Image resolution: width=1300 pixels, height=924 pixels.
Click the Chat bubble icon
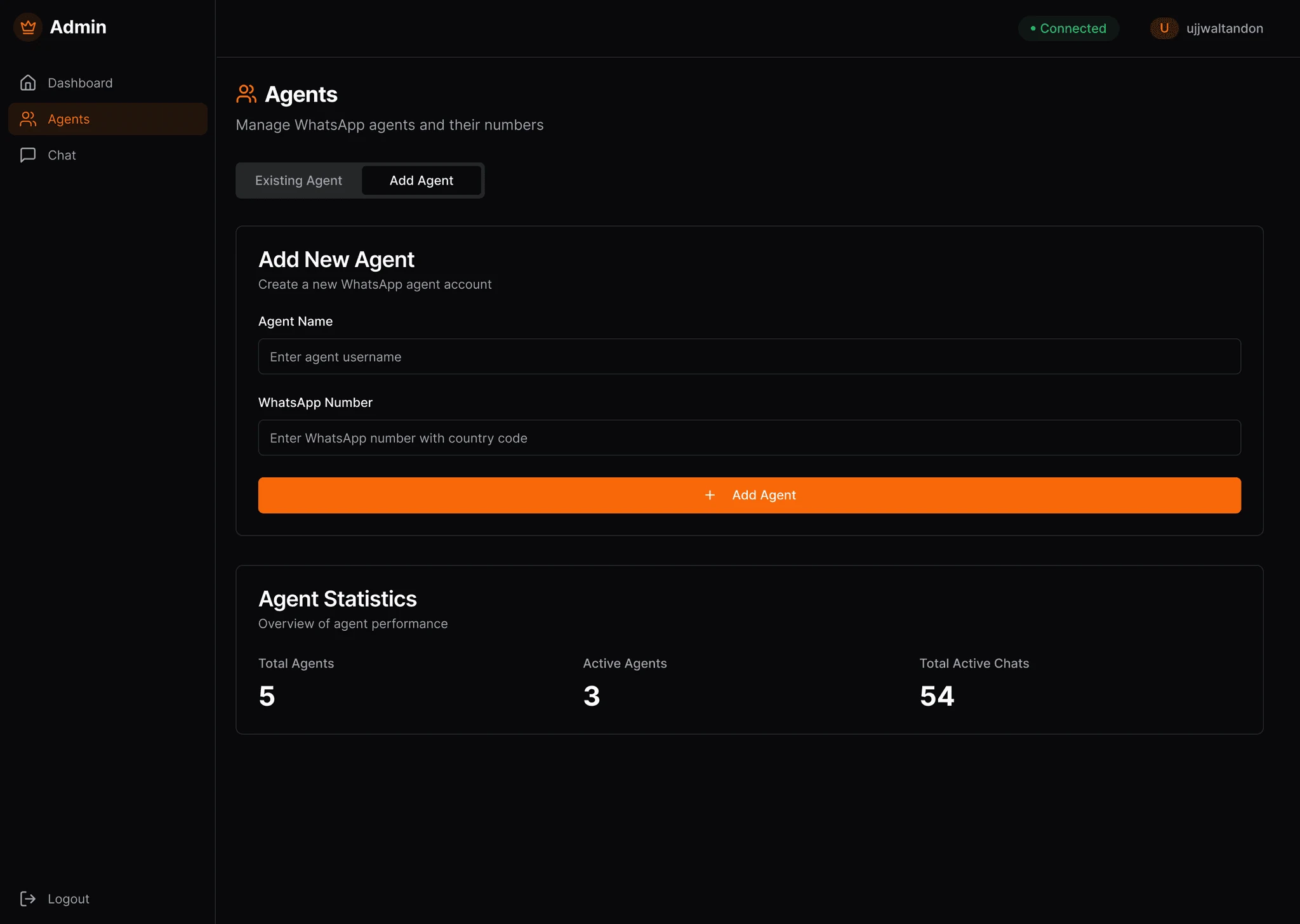[x=28, y=155]
